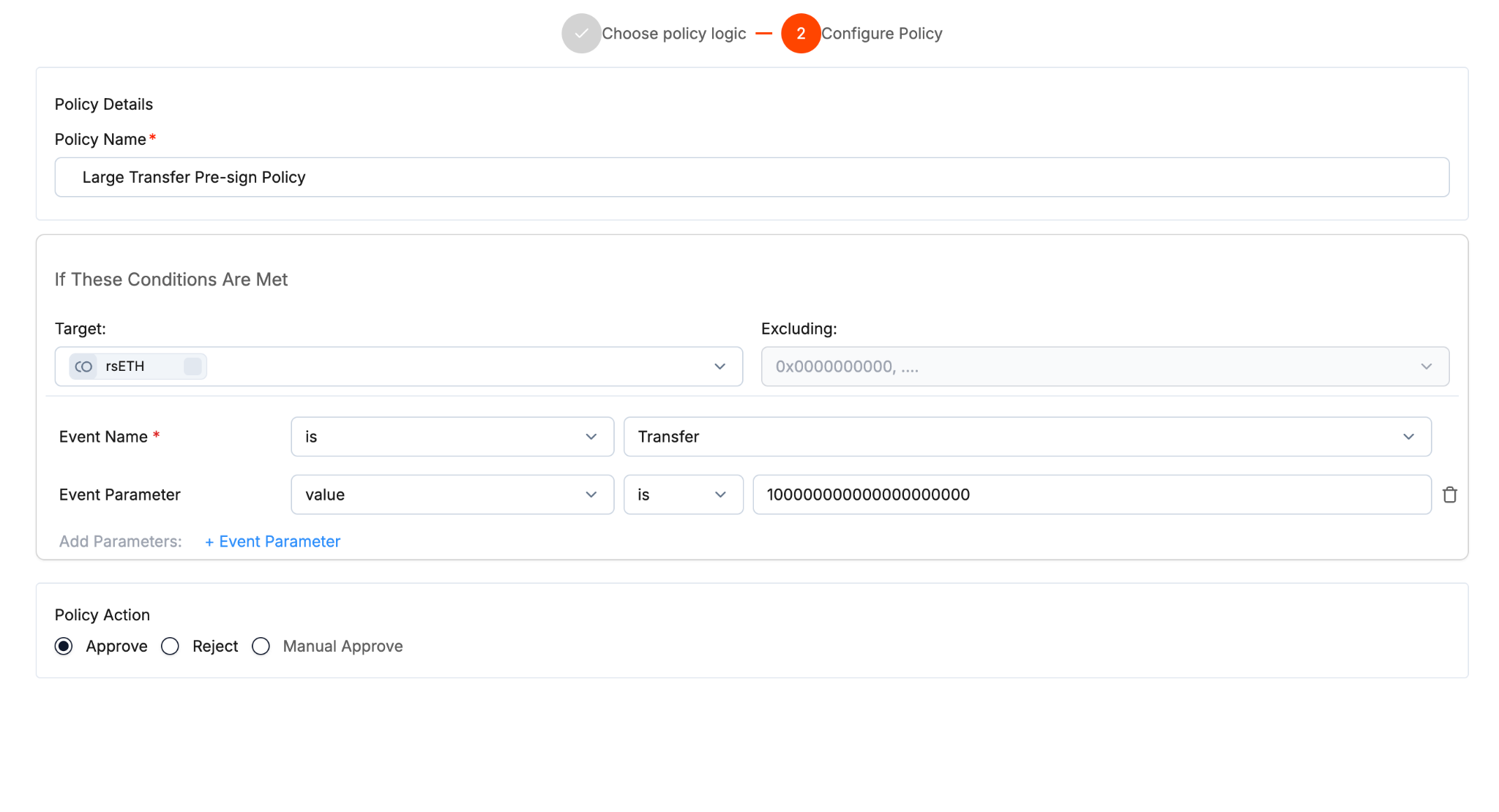Click the + Event Parameter link
This screenshot has height=812, width=1499.
(x=272, y=541)
